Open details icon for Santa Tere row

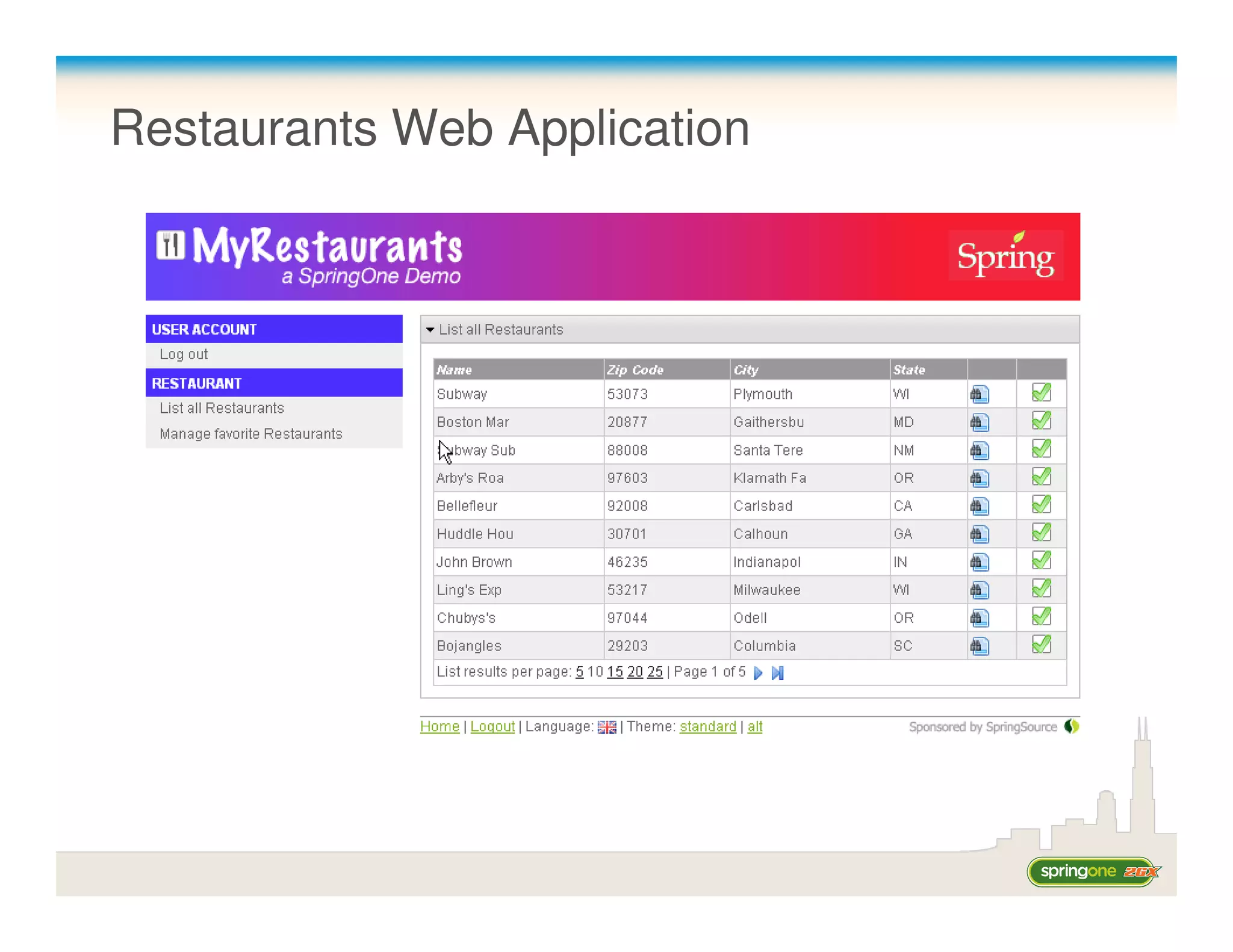click(979, 450)
